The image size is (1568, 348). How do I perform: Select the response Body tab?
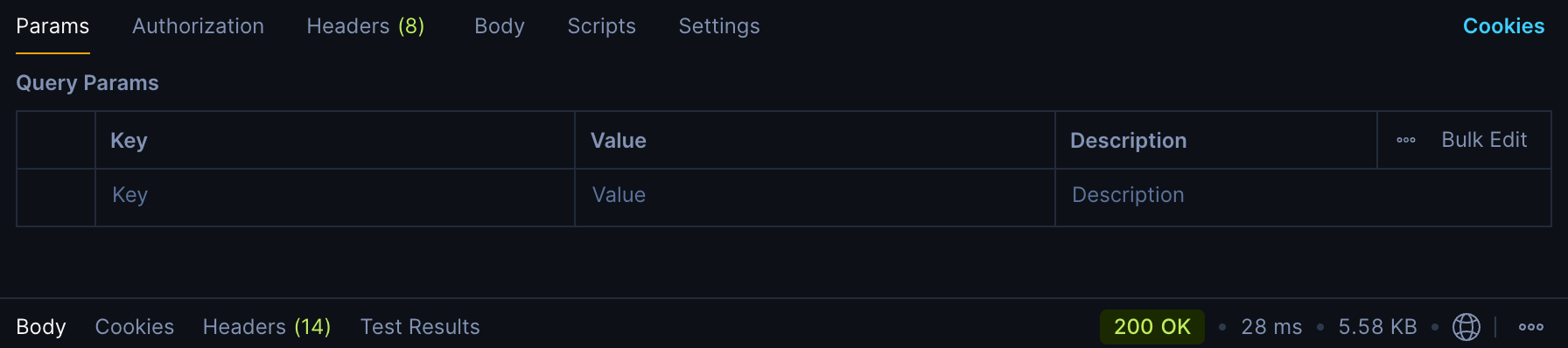click(x=41, y=327)
